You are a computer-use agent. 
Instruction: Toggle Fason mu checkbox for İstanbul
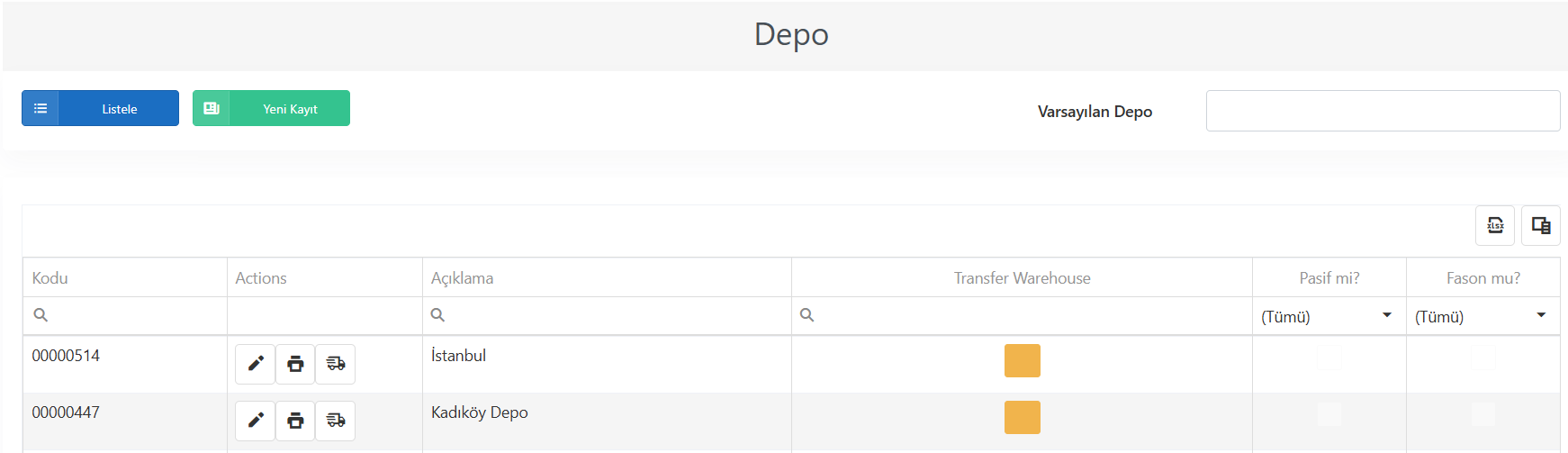point(1483,358)
